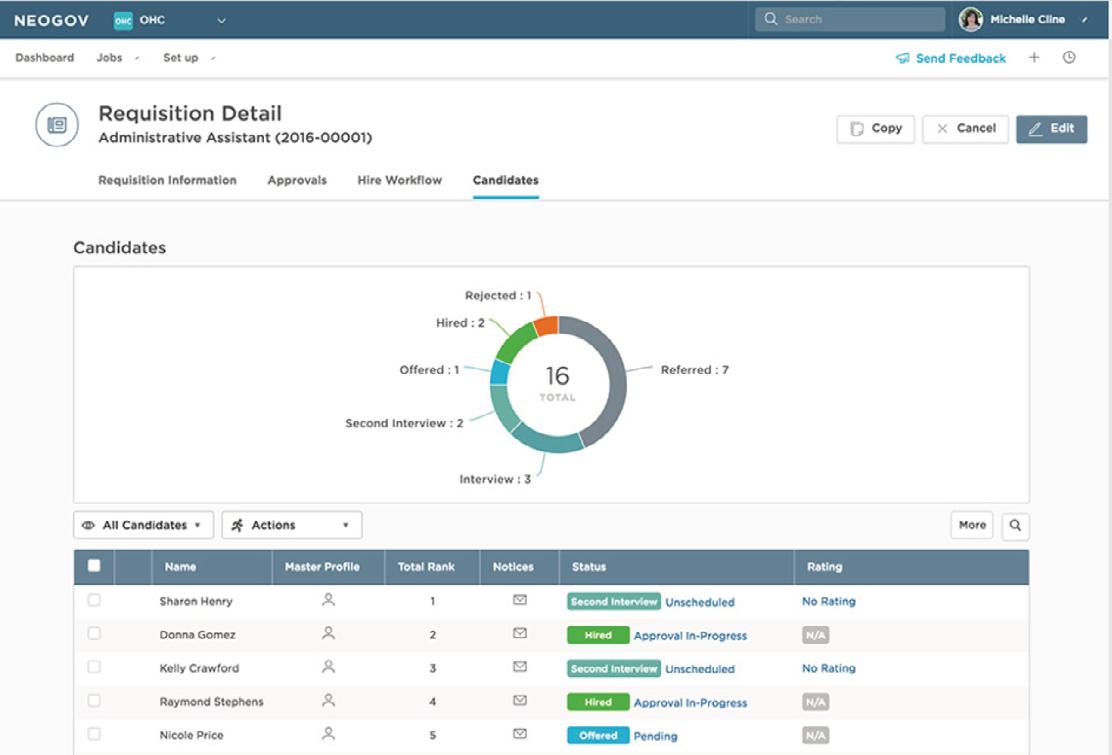This screenshot has width=1112, height=755.
Task: Open the Set up menu dropdown
Action: (189, 57)
